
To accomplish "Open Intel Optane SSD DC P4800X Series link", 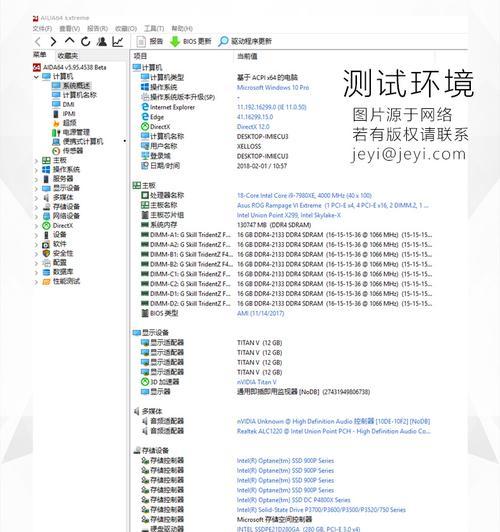I will pos(293,500).
